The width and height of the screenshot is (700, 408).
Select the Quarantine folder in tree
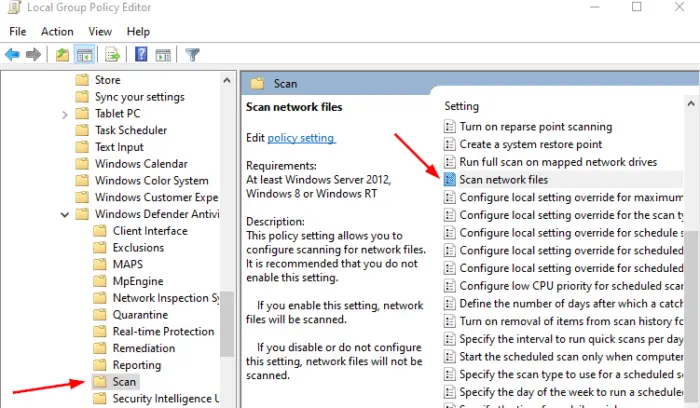coord(138,315)
